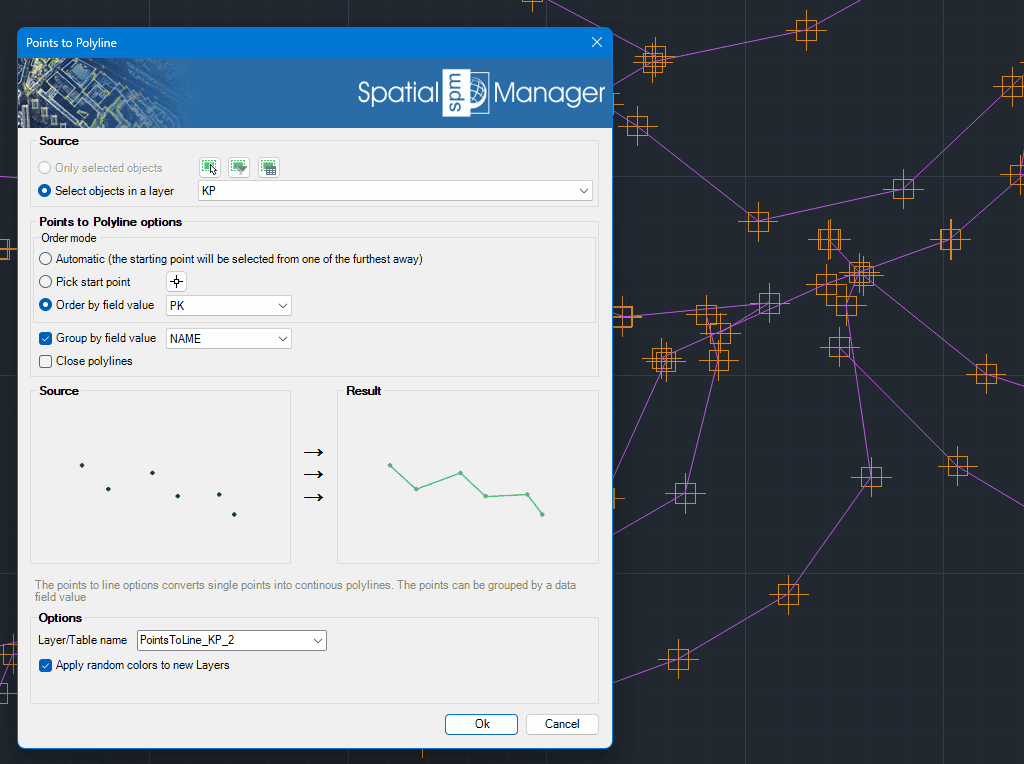
Task: Click the pick start point crosshair button
Action: pos(176,282)
